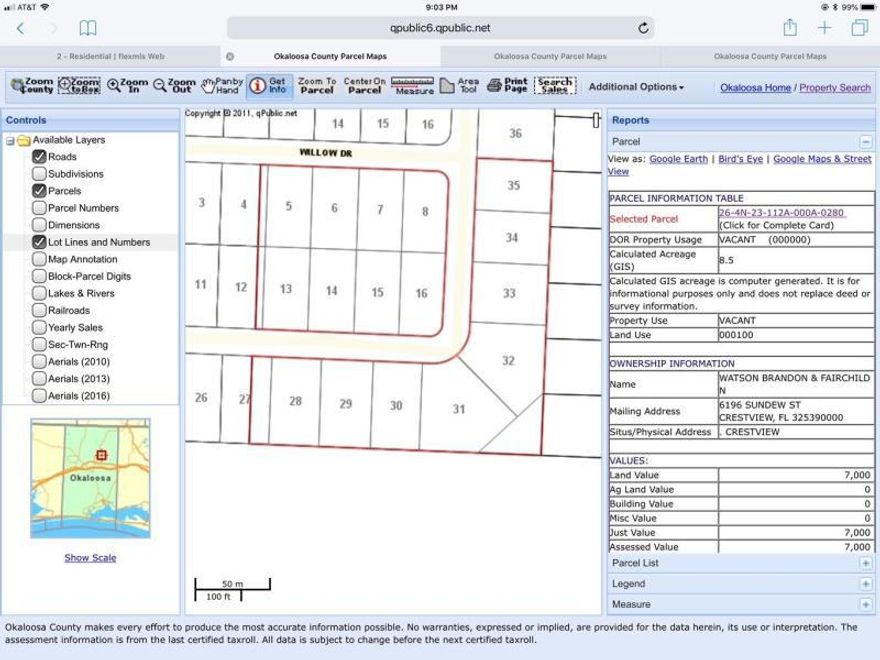This screenshot has width=880, height=660.
Task: Toggle the Roads layer checkbox
Action: point(38,157)
